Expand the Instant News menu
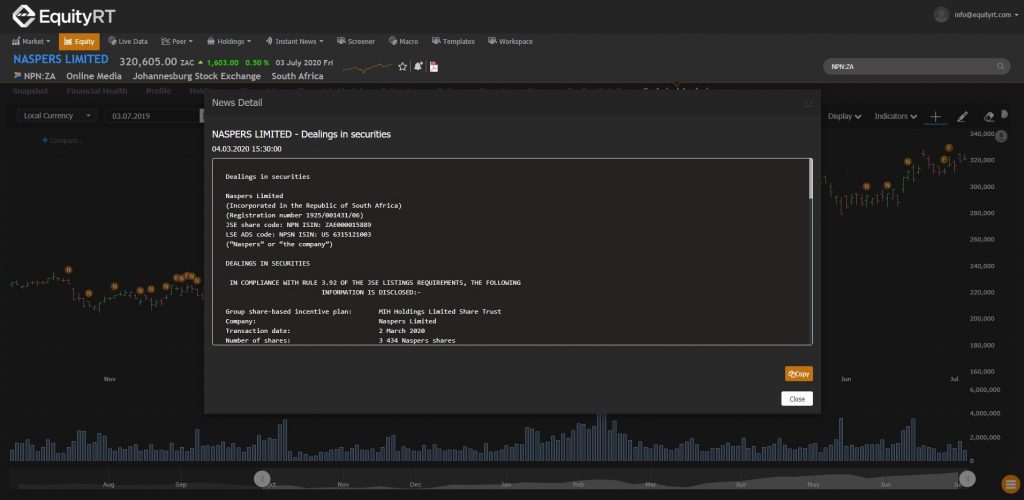The width and height of the screenshot is (1024, 500). click(x=295, y=41)
